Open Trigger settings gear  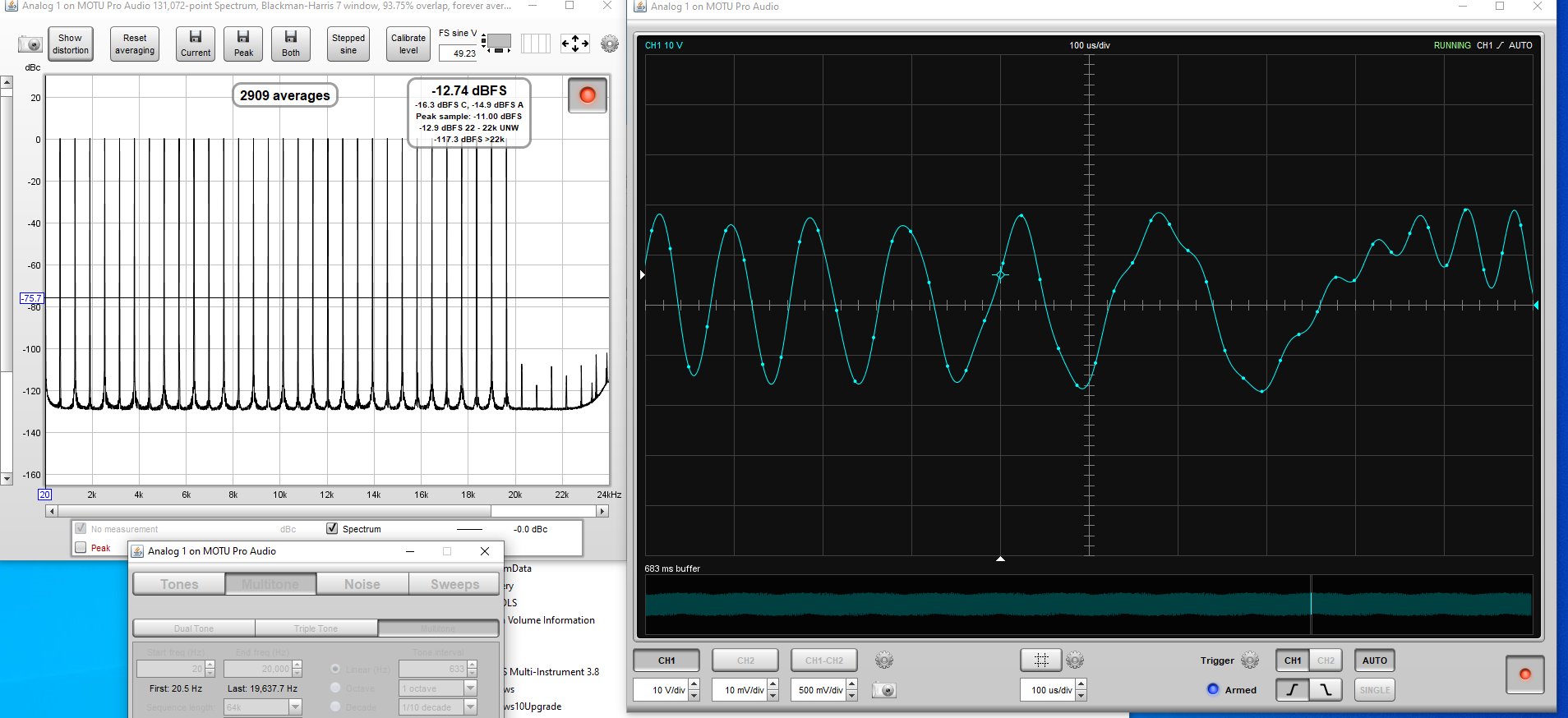[1250, 660]
